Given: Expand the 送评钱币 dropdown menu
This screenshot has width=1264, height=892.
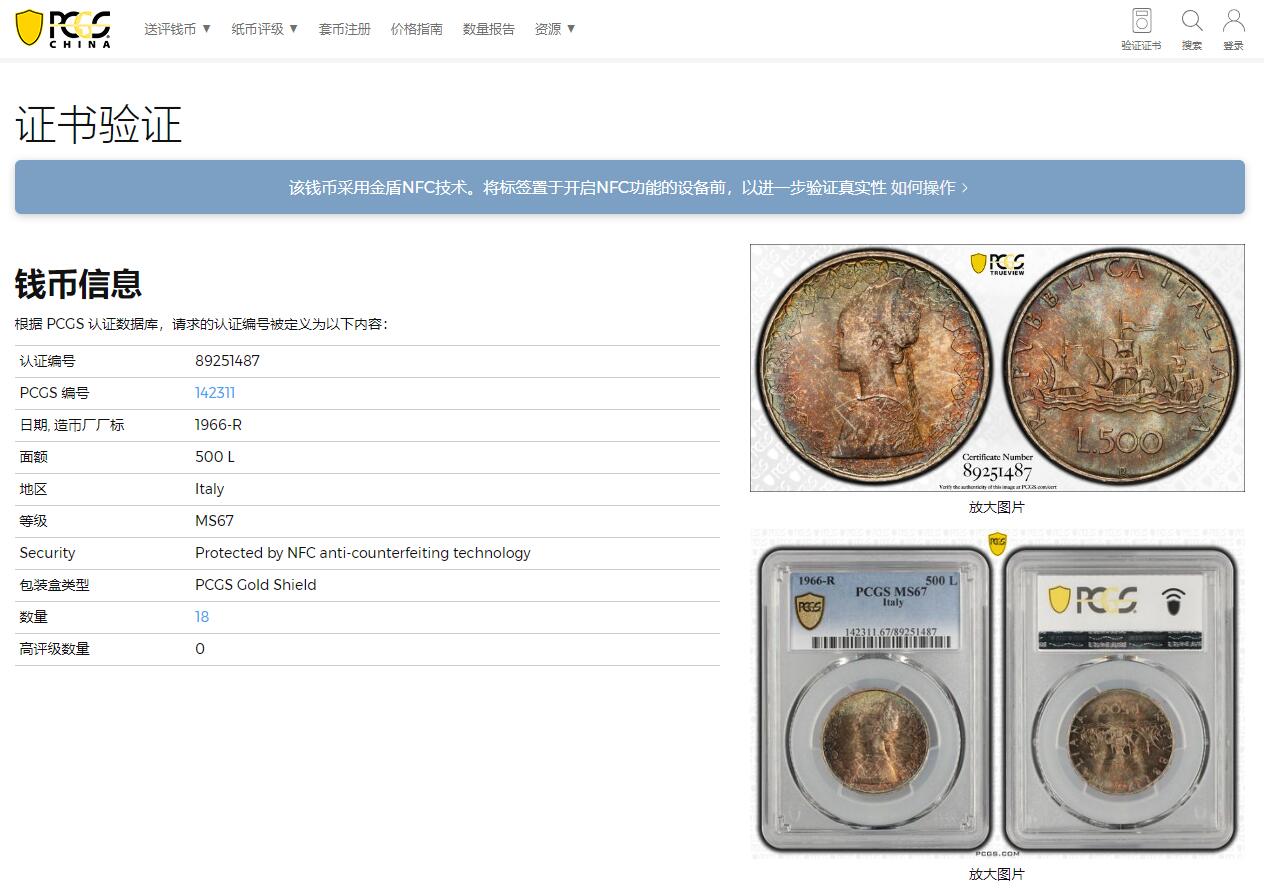Looking at the screenshot, I should [178, 29].
